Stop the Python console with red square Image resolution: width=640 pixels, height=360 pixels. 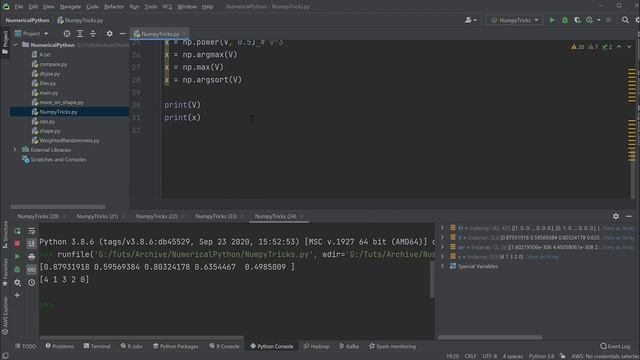pyautogui.click(x=17, y=244)
